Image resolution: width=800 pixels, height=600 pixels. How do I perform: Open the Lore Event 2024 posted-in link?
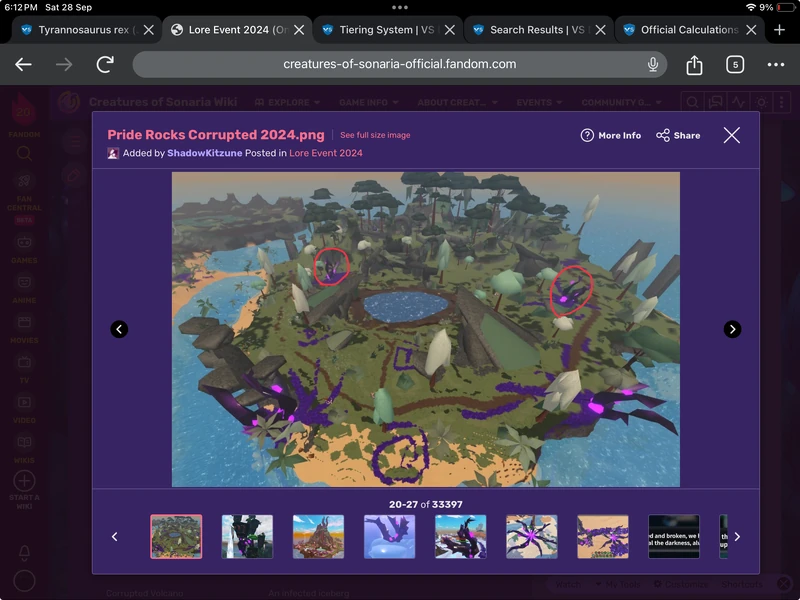(x=326, y=153)
